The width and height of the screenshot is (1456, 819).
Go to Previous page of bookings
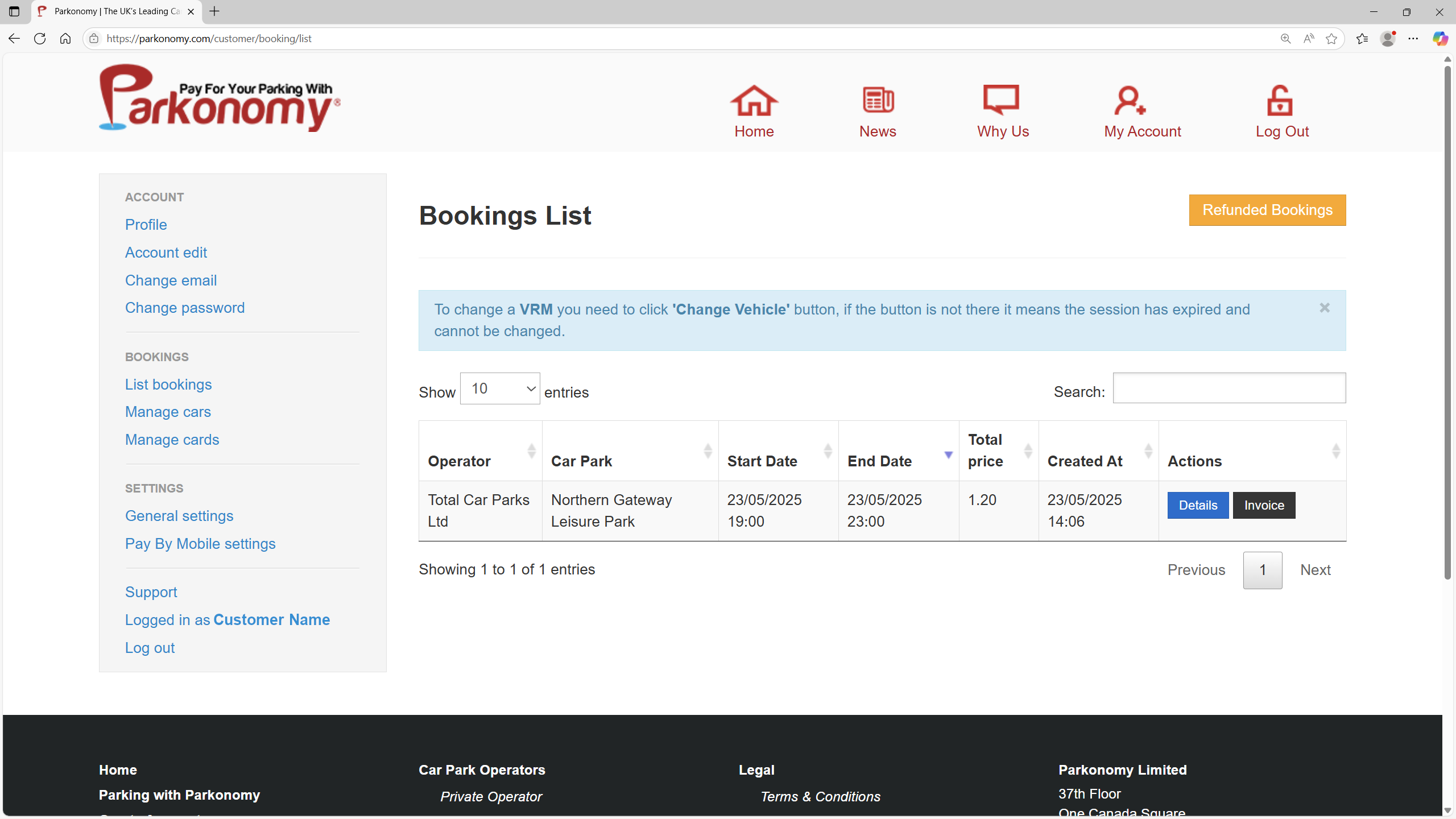(x=1196, y=570)
